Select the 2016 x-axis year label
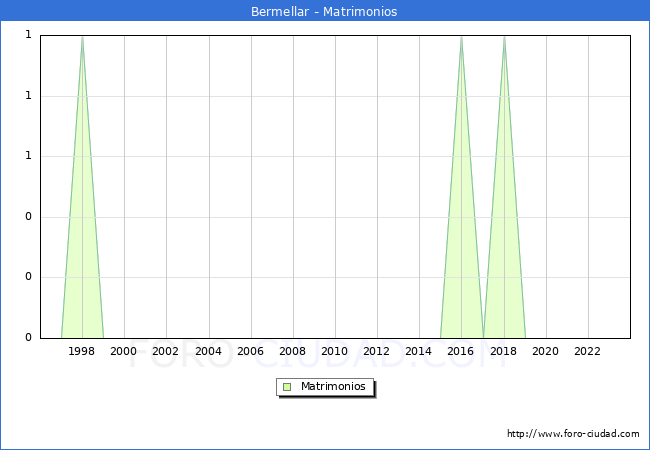 click(461, 351)
